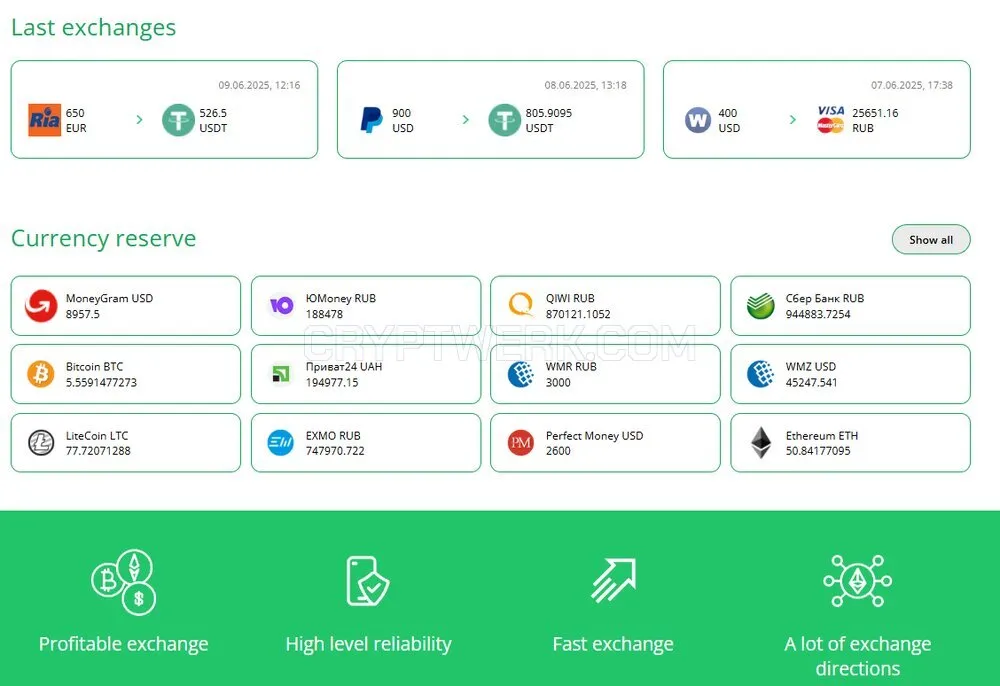Image resolution: width=1000 pixels, height=686 pixels.
Task: Select the ЮMoney RUB label
Action: (x=341, y=298)
